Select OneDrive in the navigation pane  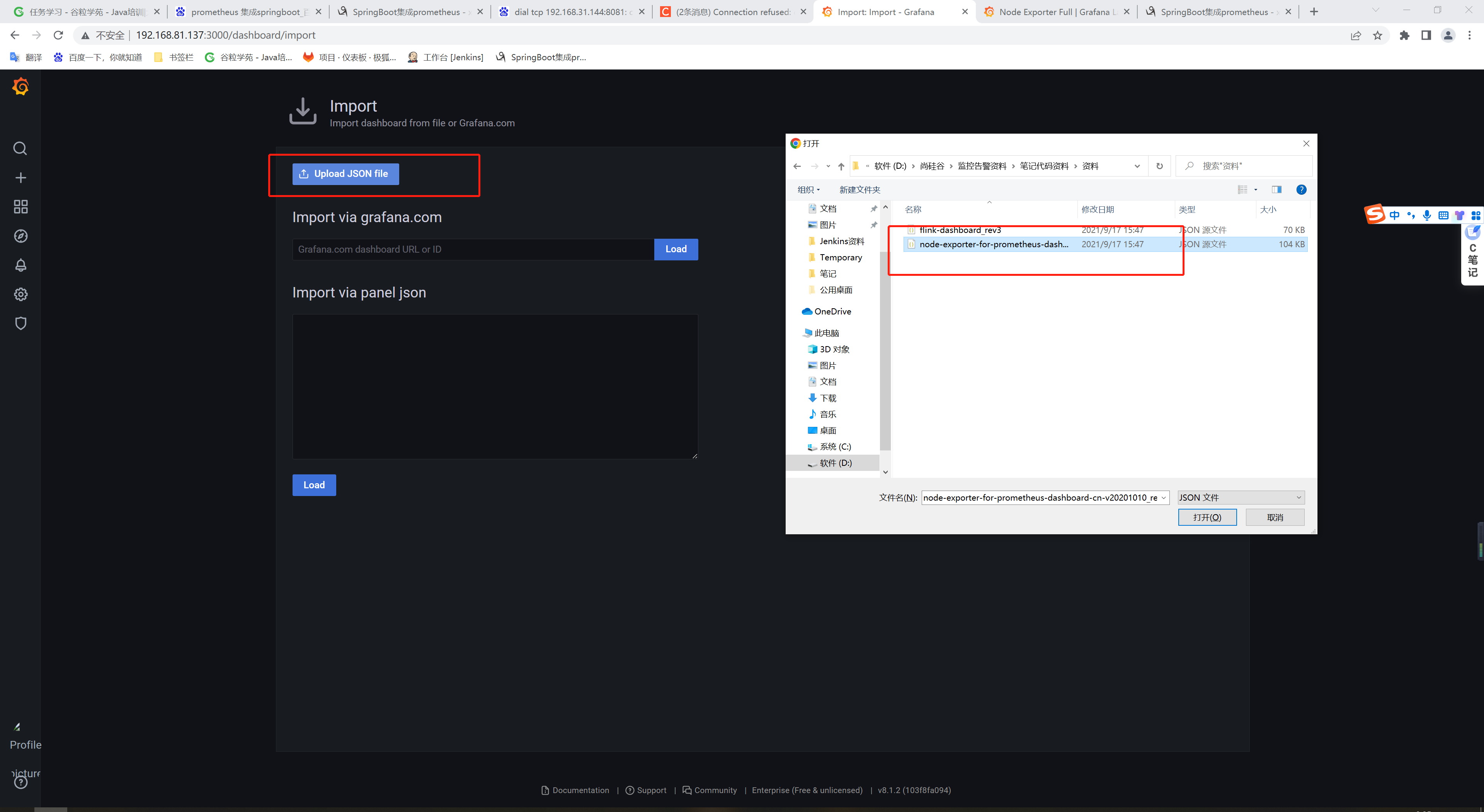coord(827,312)
